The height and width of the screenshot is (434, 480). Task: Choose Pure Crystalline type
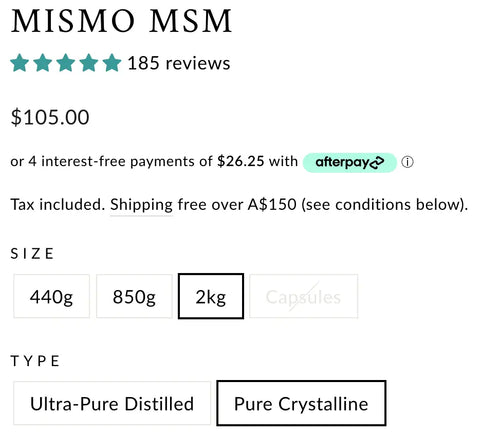click(x=301, y=403)
